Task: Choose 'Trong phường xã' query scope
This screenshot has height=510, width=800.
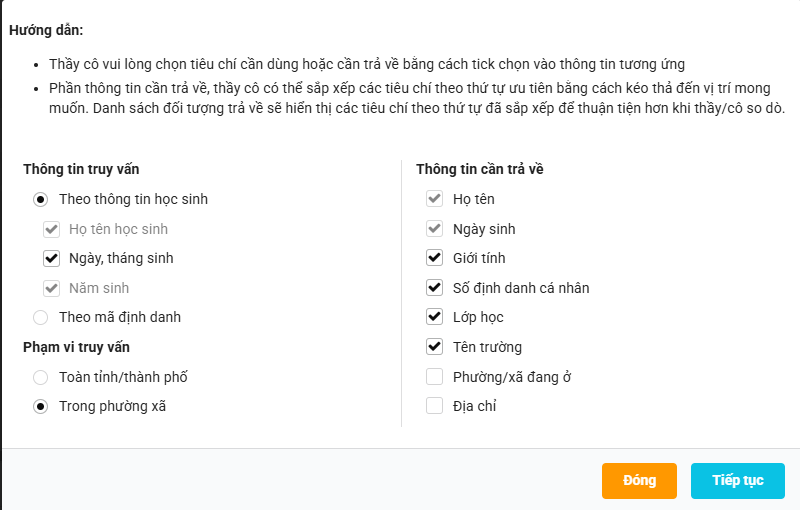Action: pyautogui.click(x=40, y=406)
